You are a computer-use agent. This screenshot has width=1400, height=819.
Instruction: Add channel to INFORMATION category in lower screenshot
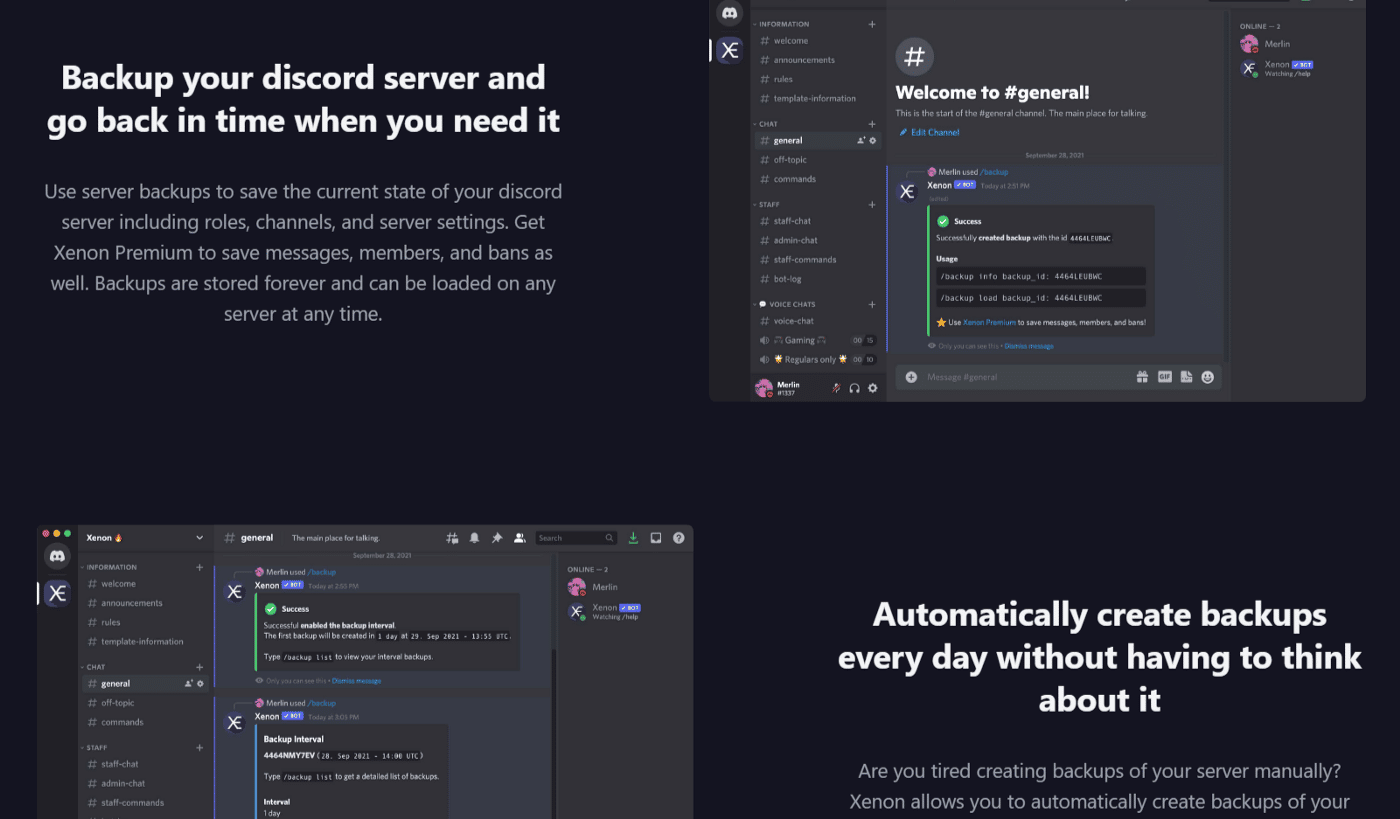click(199, 567)
